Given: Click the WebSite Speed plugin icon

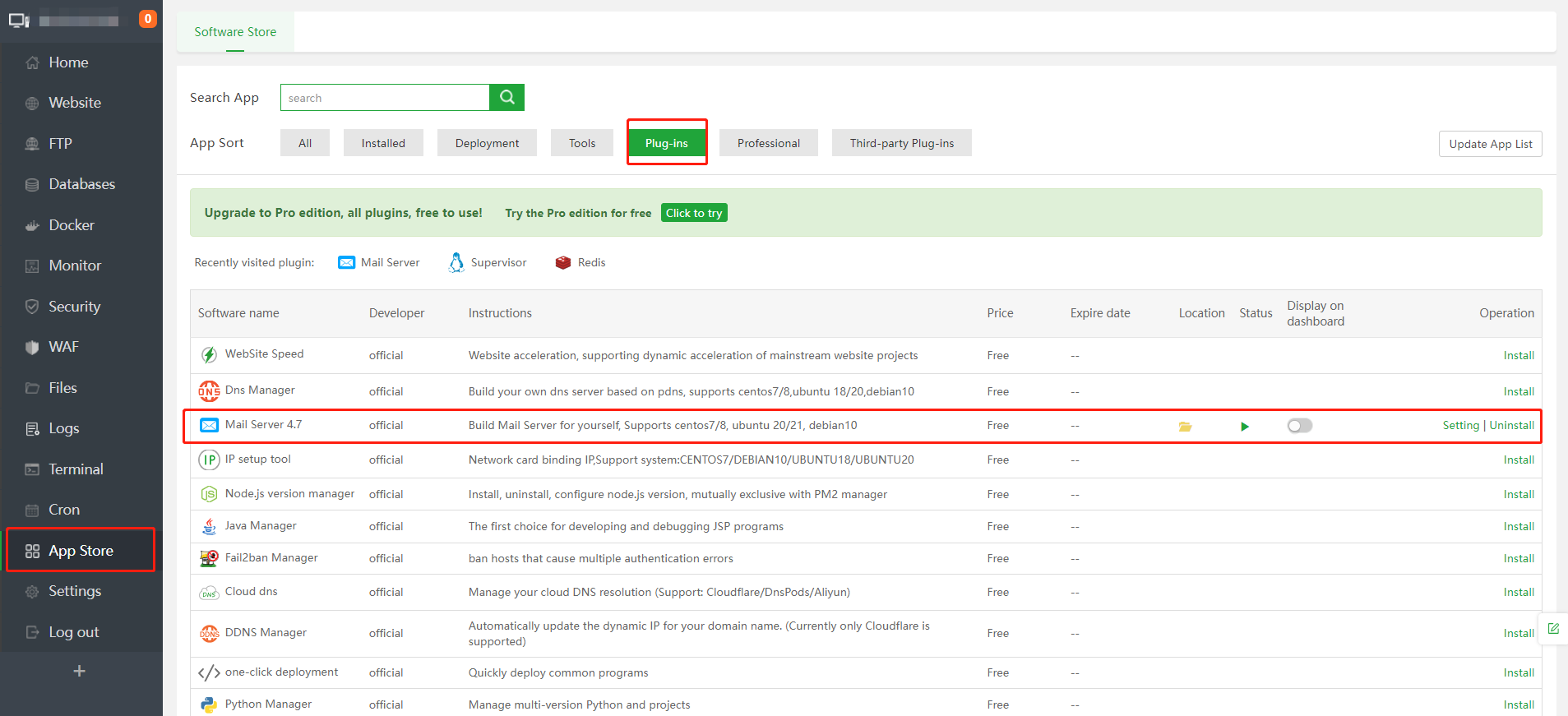Looking at the screenshot, I should click(209, 354).
